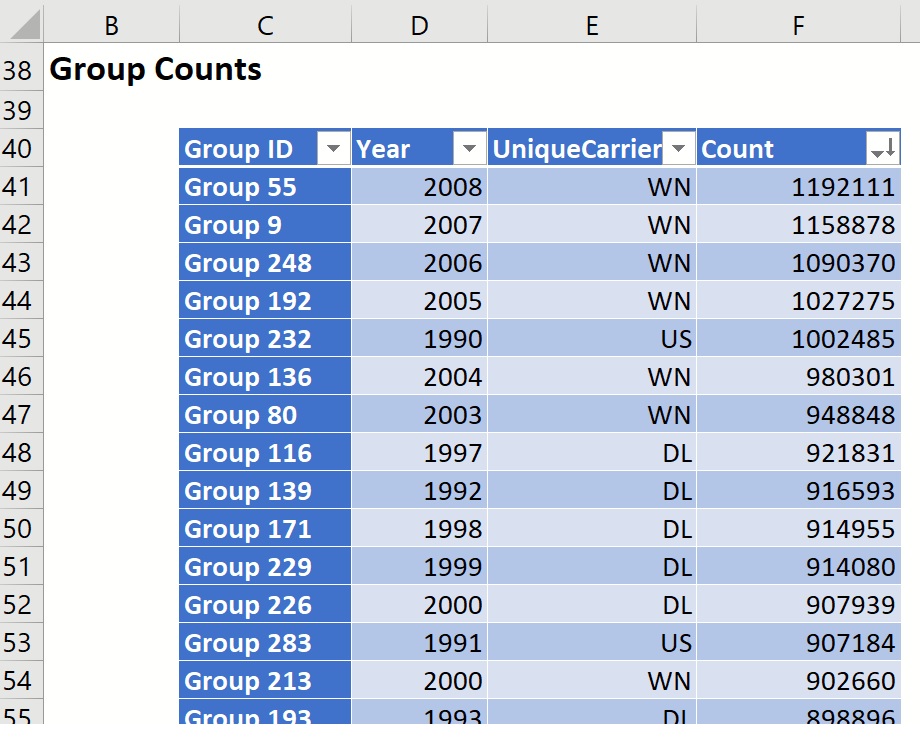This screenshot has width=920, height=751.
Task: Open the Year column filter dropdown
Action: pyautogui.click(x=469, y=150)
